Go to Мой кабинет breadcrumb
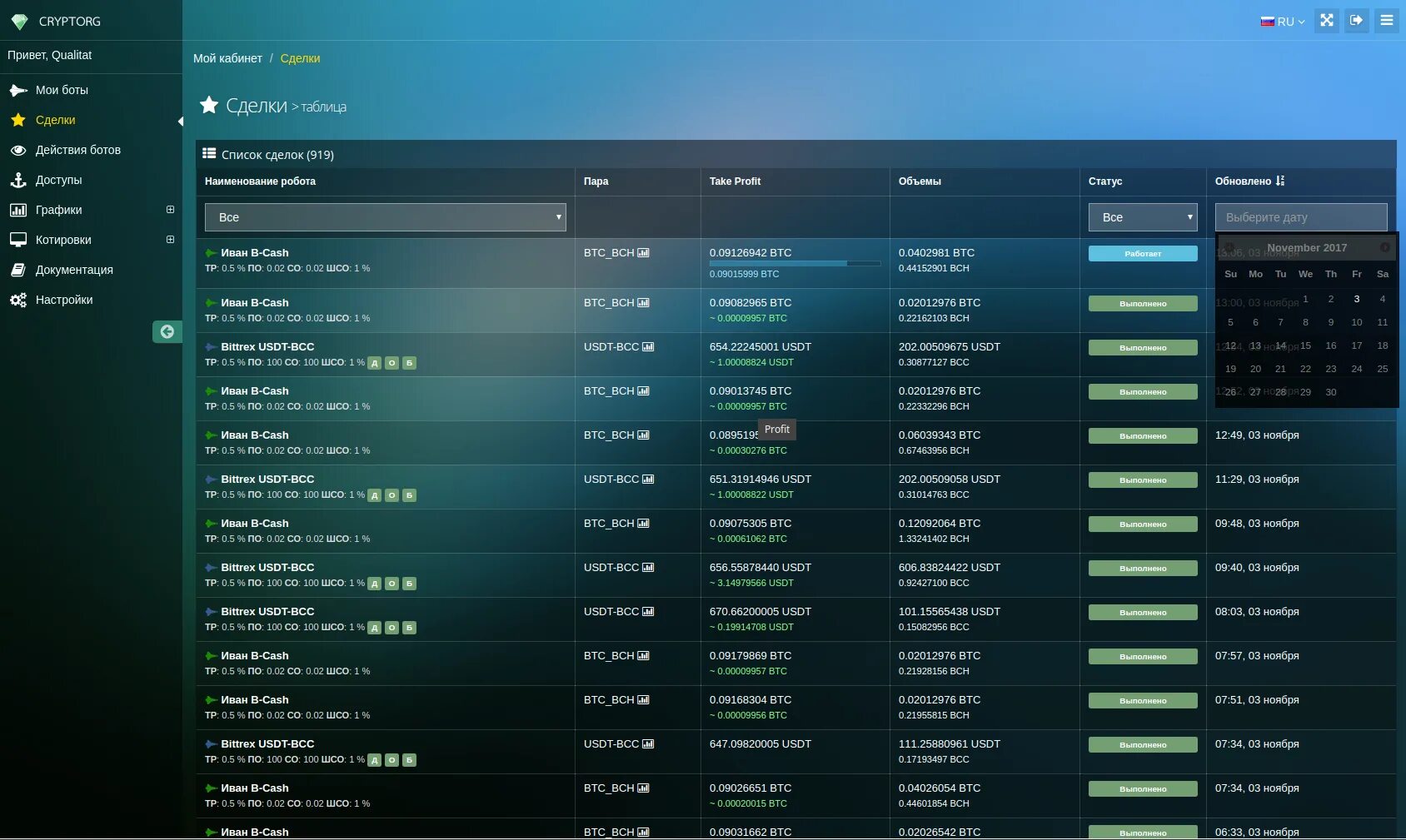Viewport: 1406px width, 840px height. pyautogui.click(x=227, y=58)
